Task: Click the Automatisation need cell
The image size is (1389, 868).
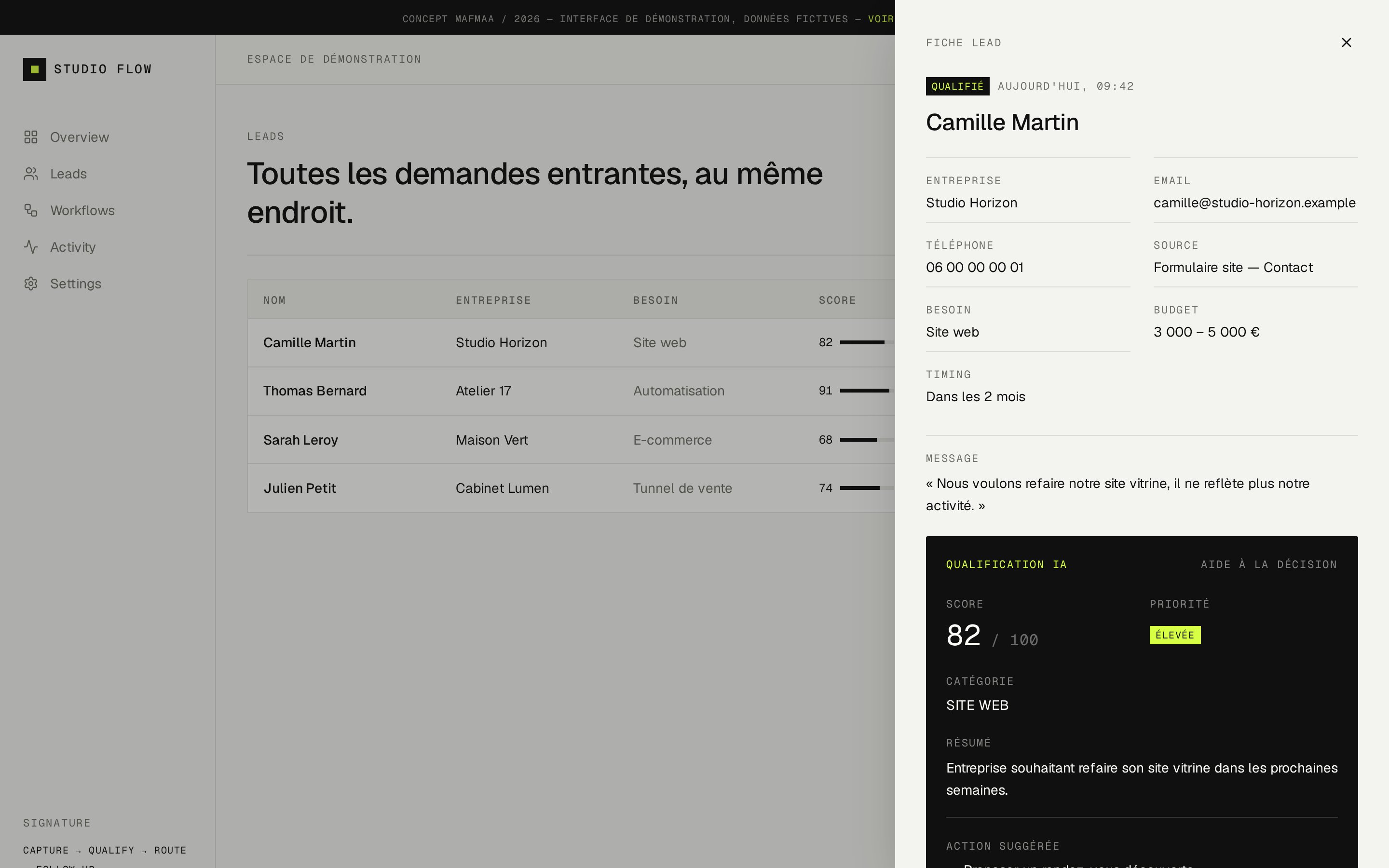Action: click(x=679, y=391)
